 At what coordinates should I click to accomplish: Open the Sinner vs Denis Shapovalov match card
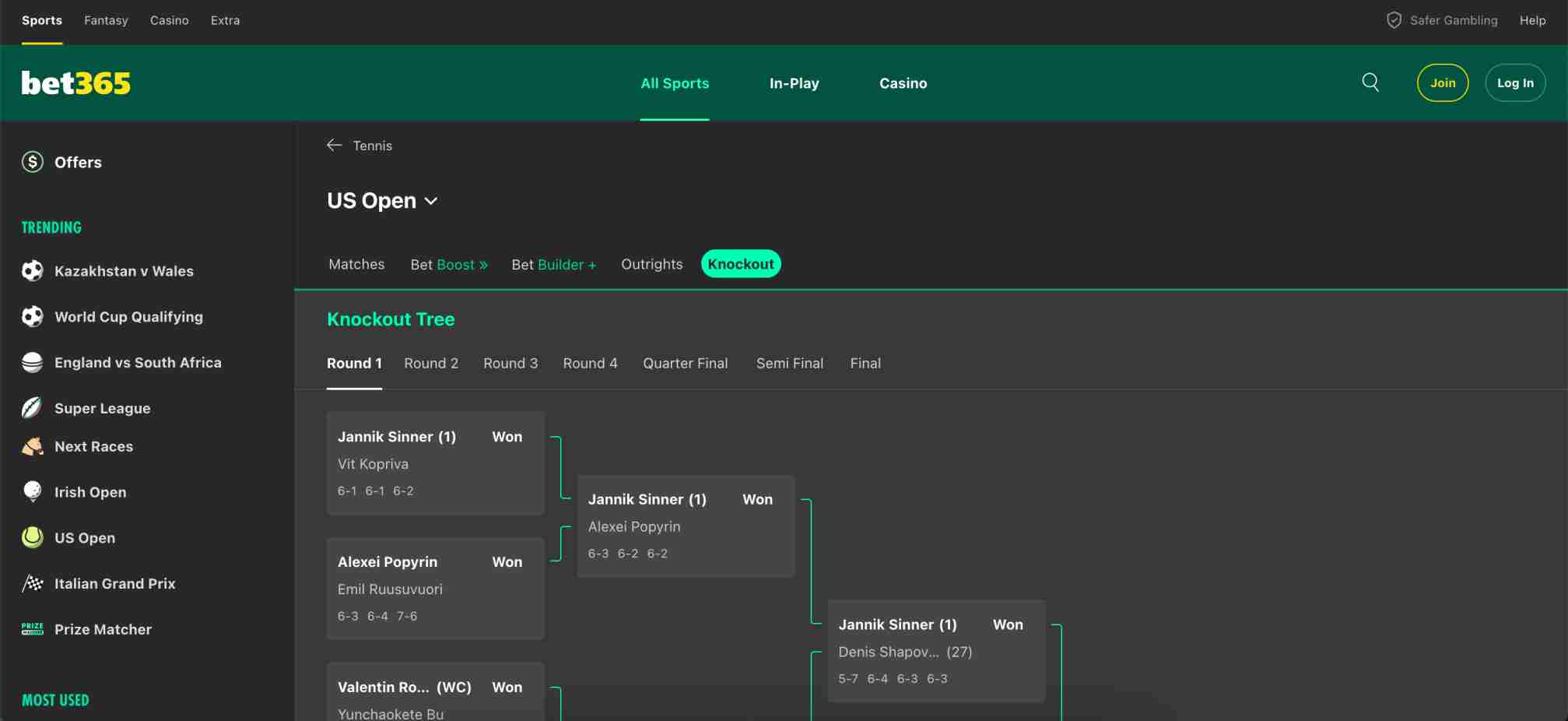[936, 651]
